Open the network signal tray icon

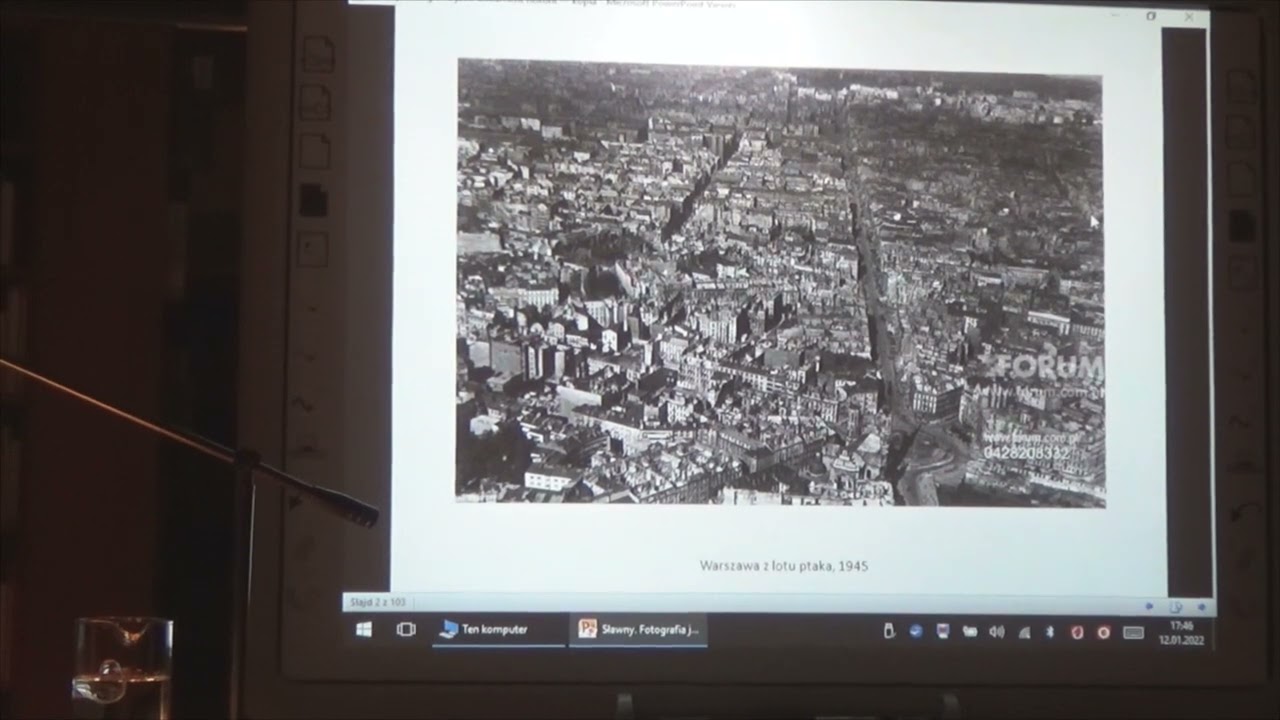click(1023, 632)
